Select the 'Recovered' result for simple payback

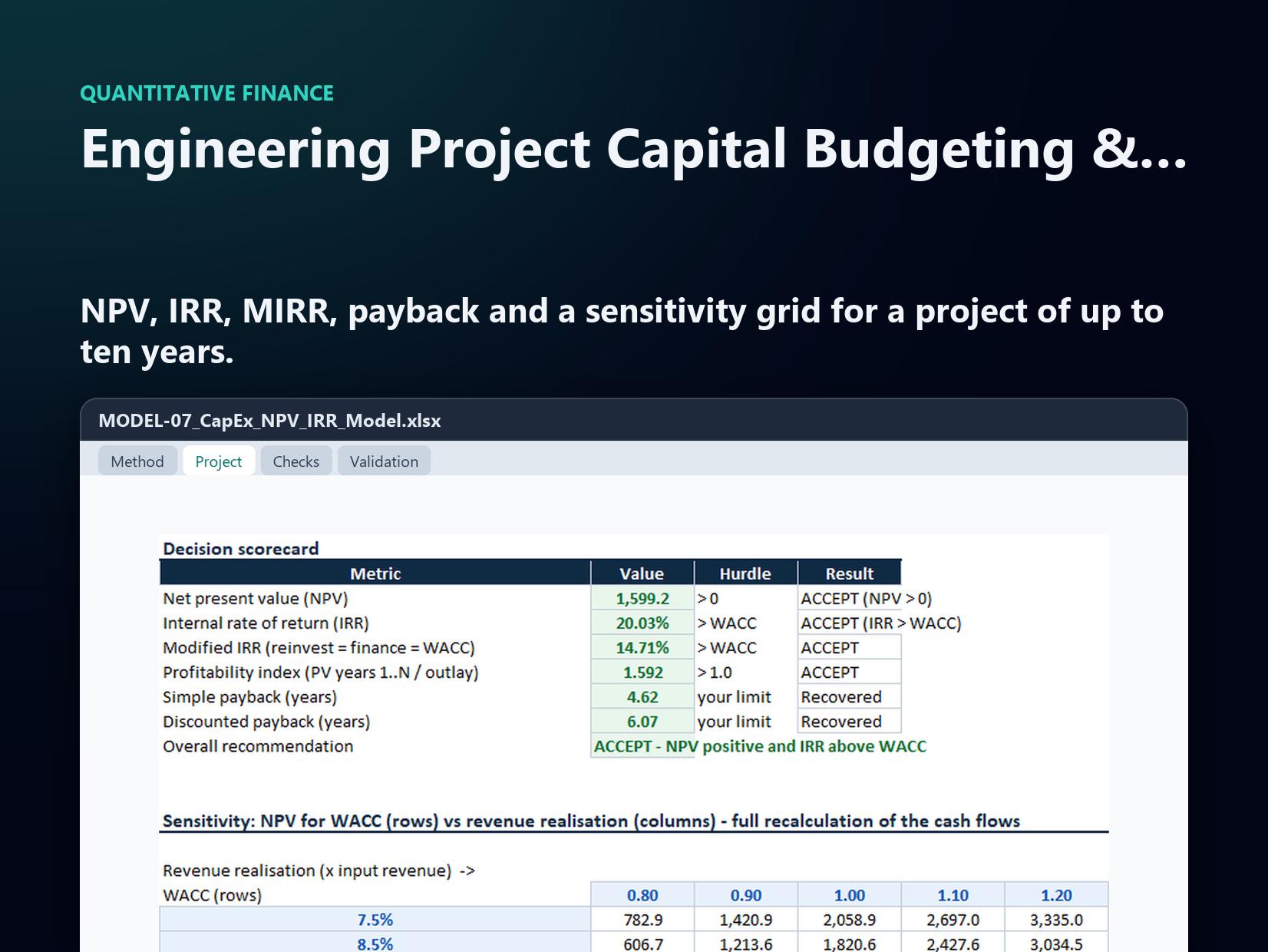point(850,696)
